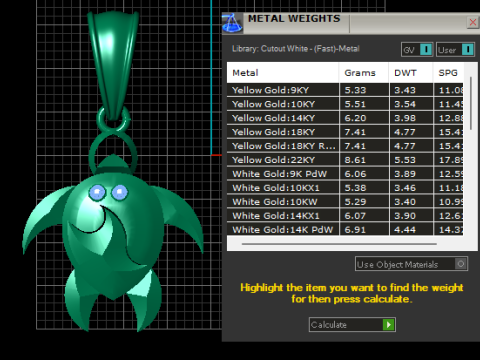This screenshot has height=360, width=480.
Task: Select the Yellow Gold:14KY row
Action: (345, 118)
